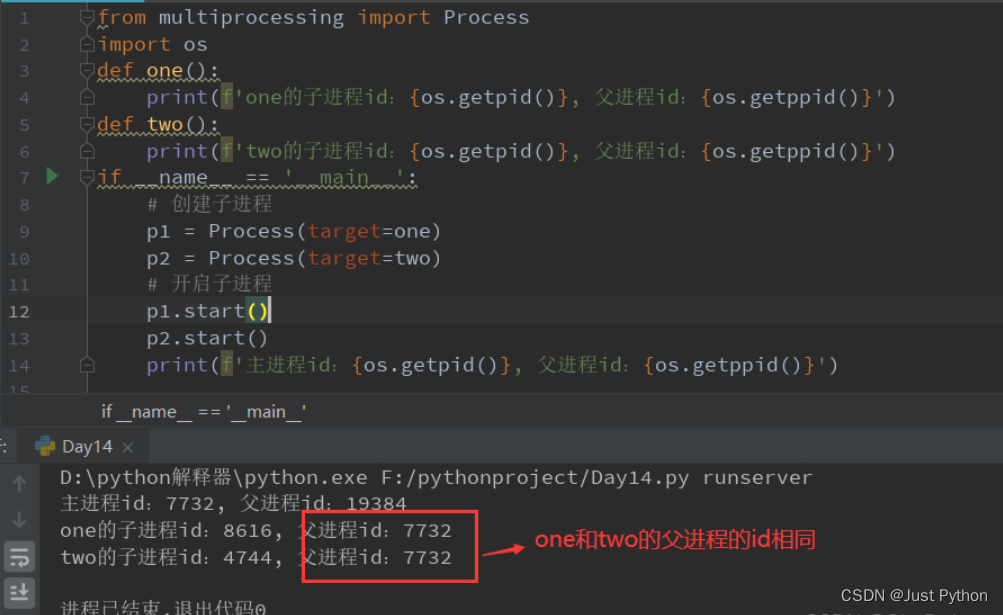Click line number 12 in gutter
The height and width of the screenshot is (615, 1003).
[19, 312]
